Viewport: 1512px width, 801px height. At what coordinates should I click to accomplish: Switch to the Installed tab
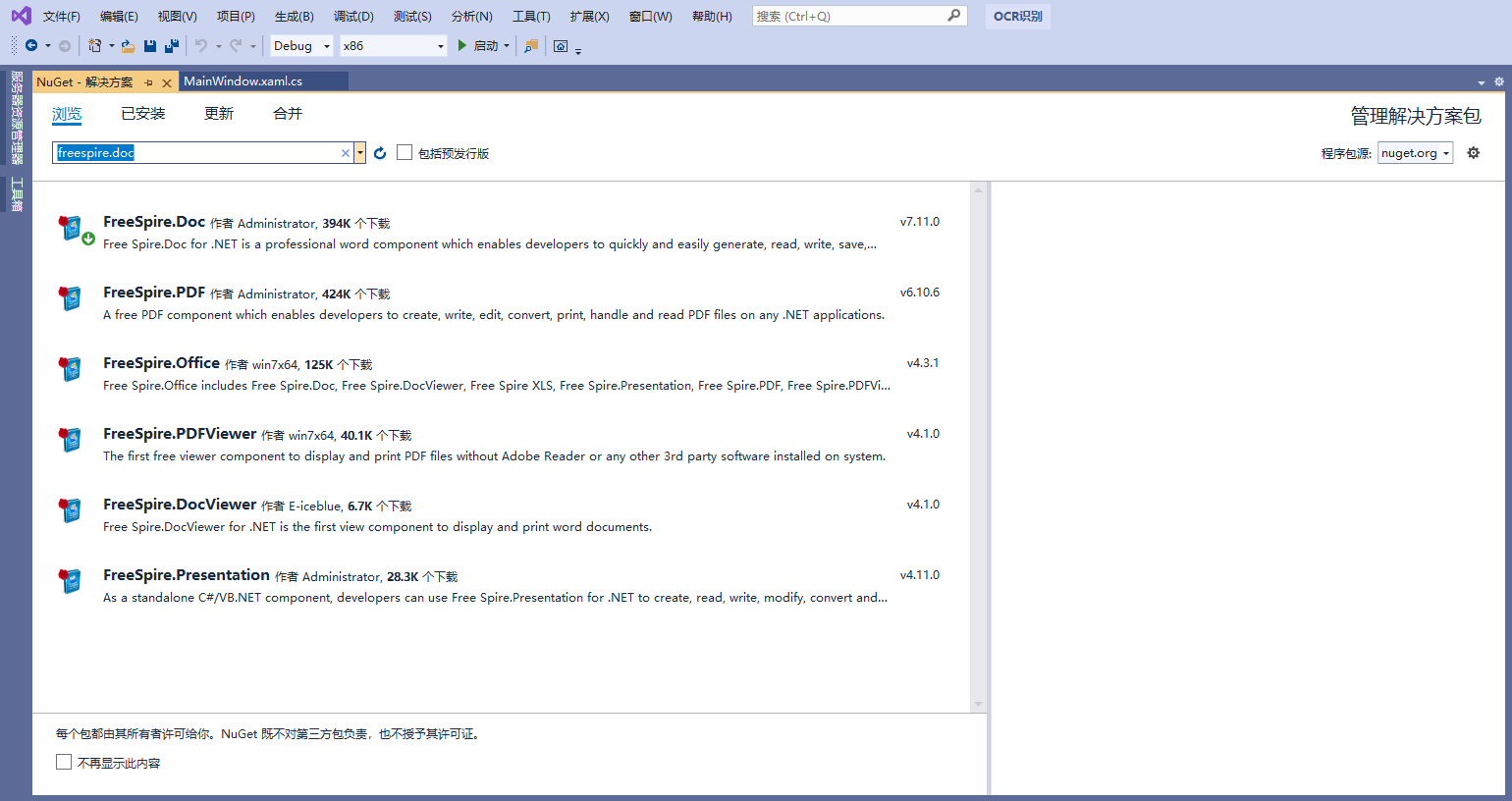[x=143, y=114]
